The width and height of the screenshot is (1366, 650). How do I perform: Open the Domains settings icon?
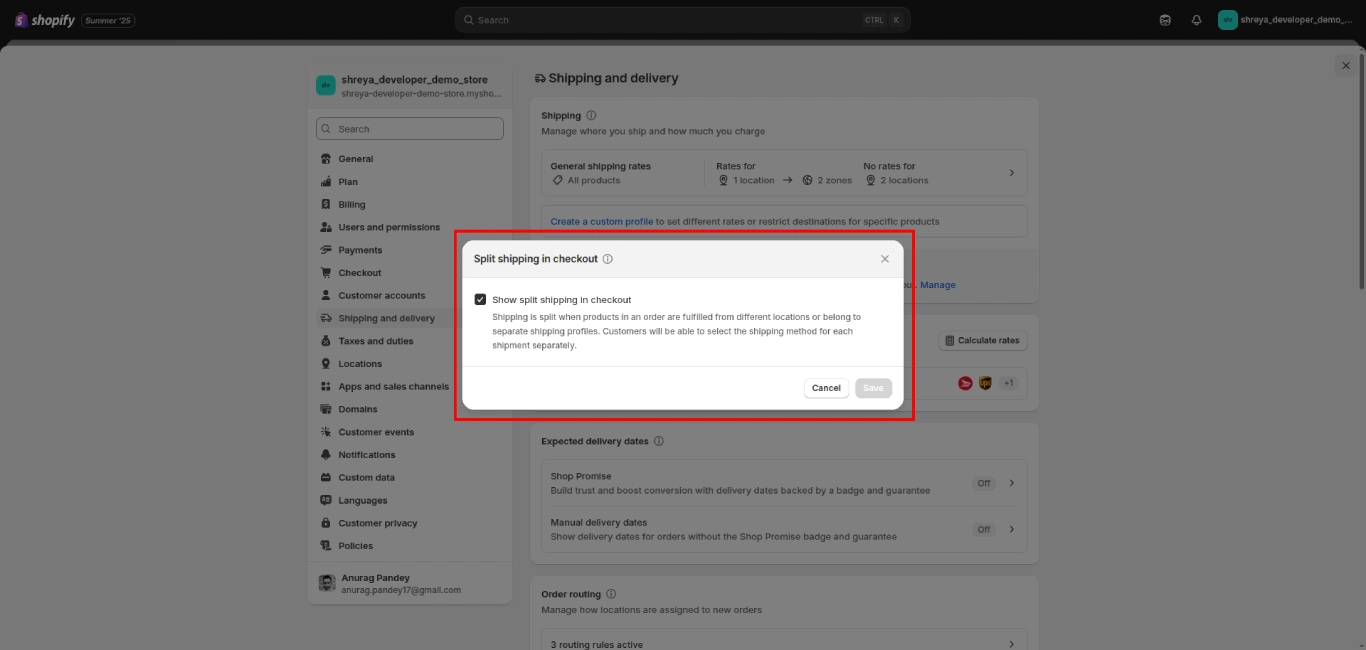pyautogui.click(x=327, y=409)
